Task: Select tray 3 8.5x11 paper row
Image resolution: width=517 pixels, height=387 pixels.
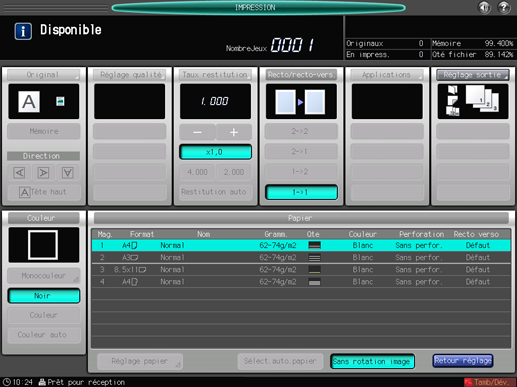Action: click(x=301, y=270)
